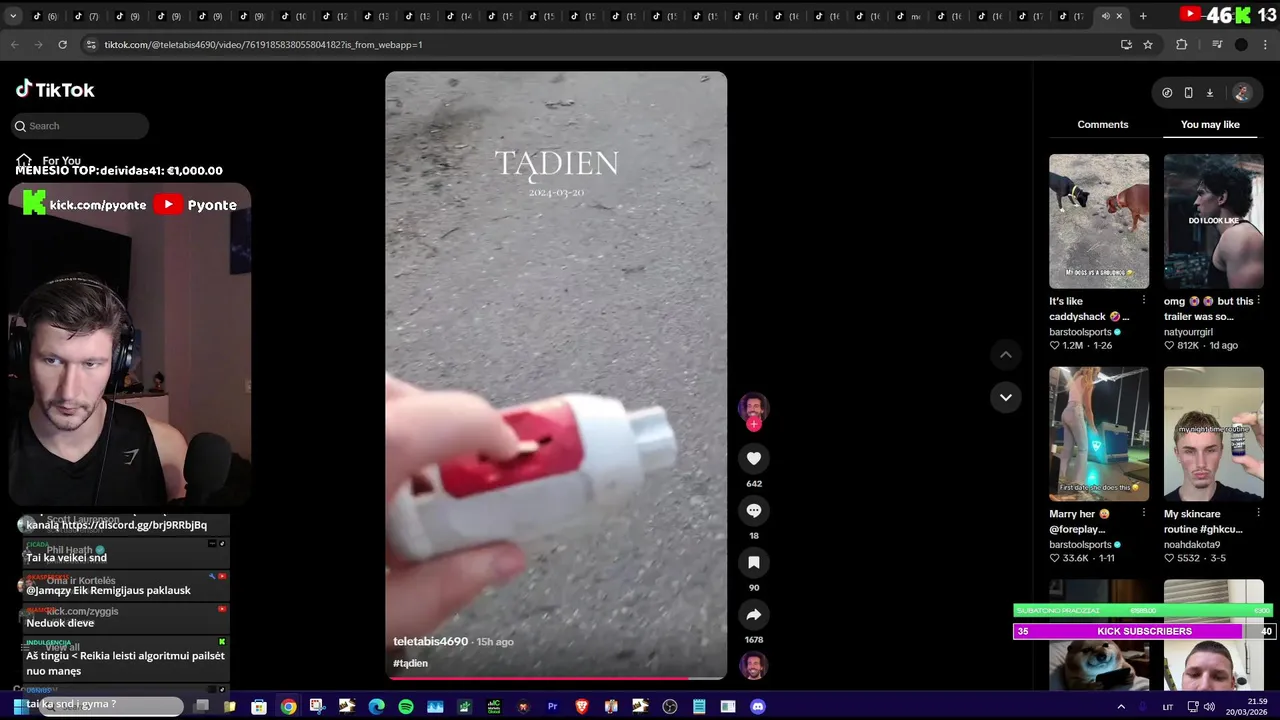Image resolution: width=1280 pixels, height=720 pixels.
Task: Like the TikTok video with heart icon
Action: click(x=754, y=458)
